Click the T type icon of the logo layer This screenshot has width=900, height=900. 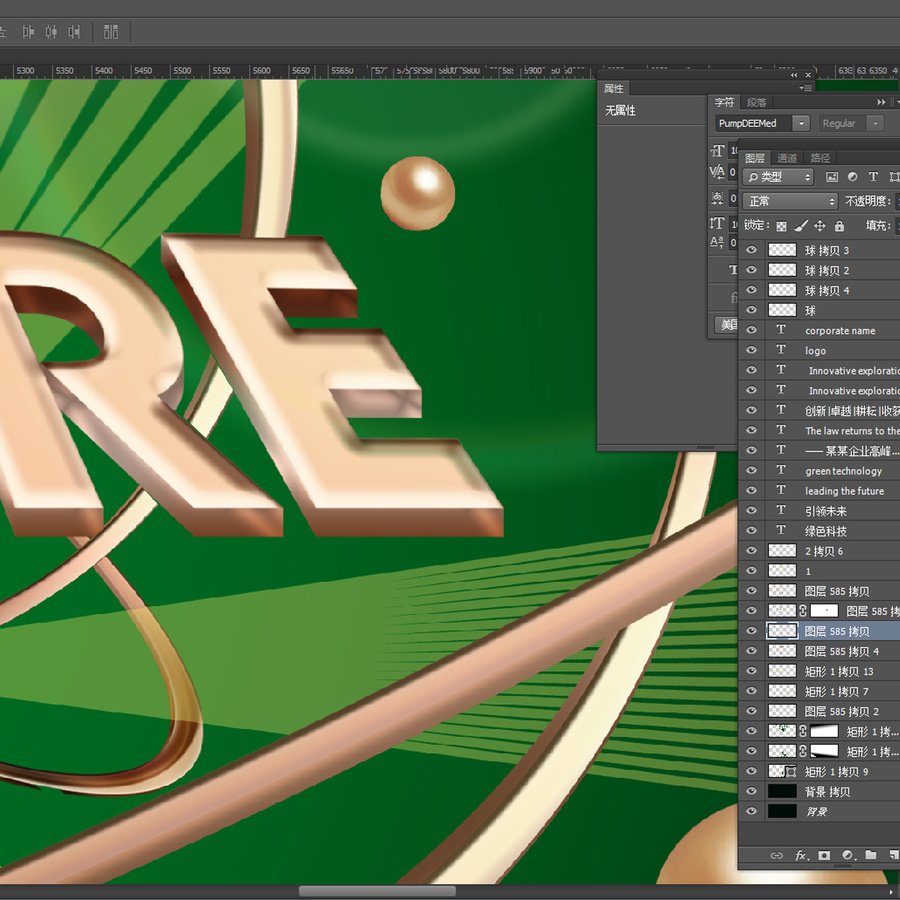[781, 350]
